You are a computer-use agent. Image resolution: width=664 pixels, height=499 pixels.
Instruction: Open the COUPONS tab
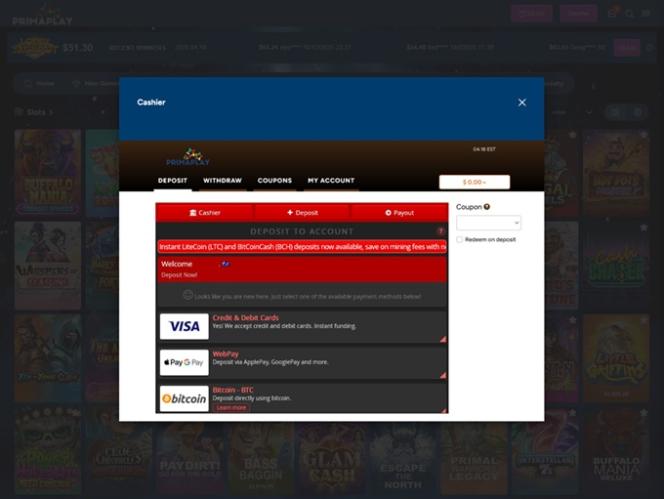275,181
